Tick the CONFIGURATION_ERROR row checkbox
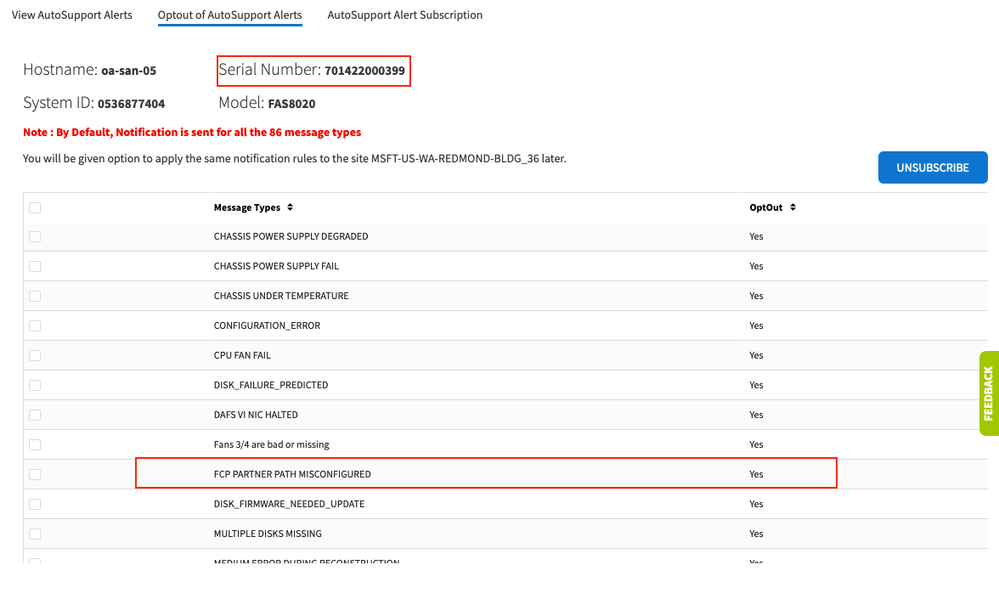 tap(35, 326)
